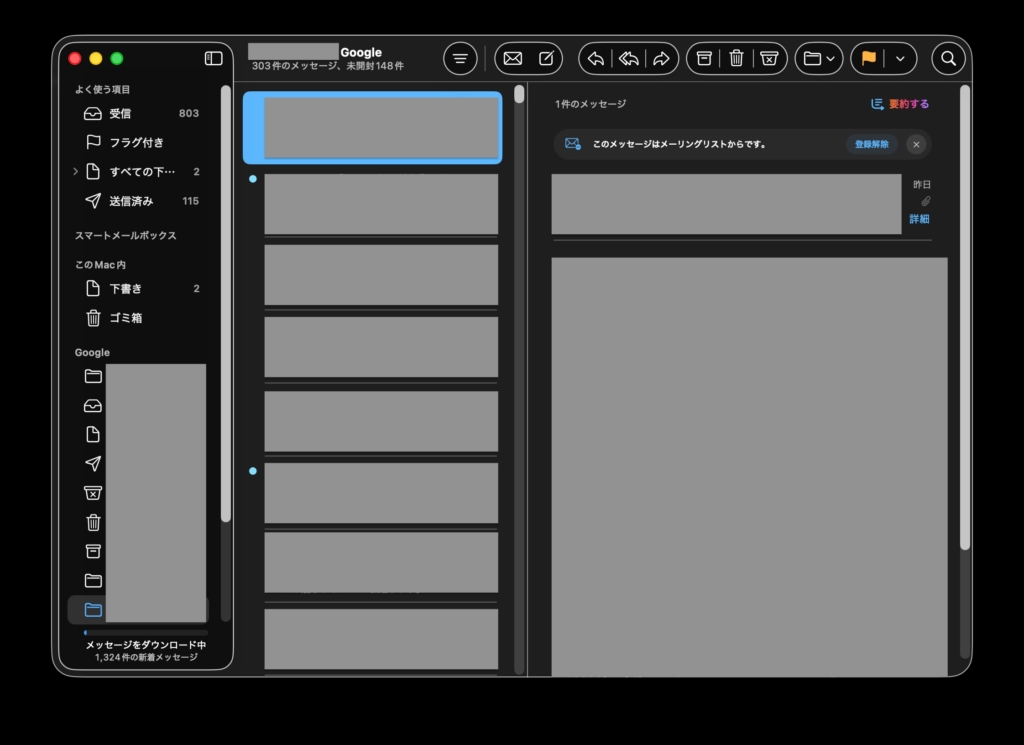Delete message with the trash icon
This screenshot has height=745, width=1024.
[x=736, y=58]
